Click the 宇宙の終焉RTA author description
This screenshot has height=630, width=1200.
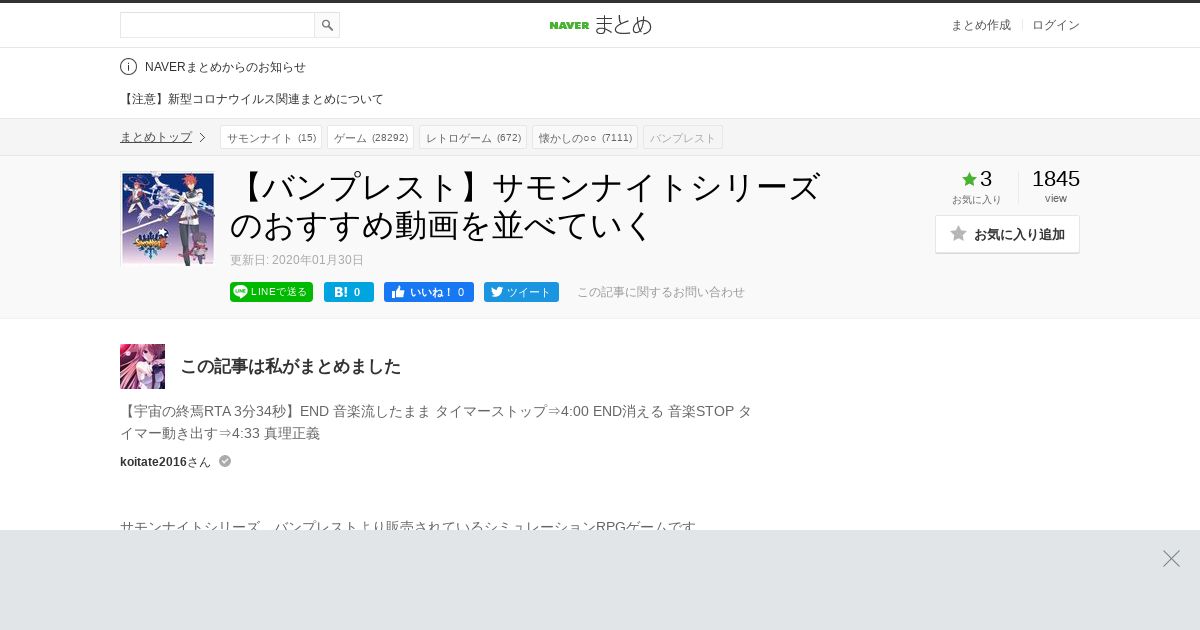(x=436, y=422)
